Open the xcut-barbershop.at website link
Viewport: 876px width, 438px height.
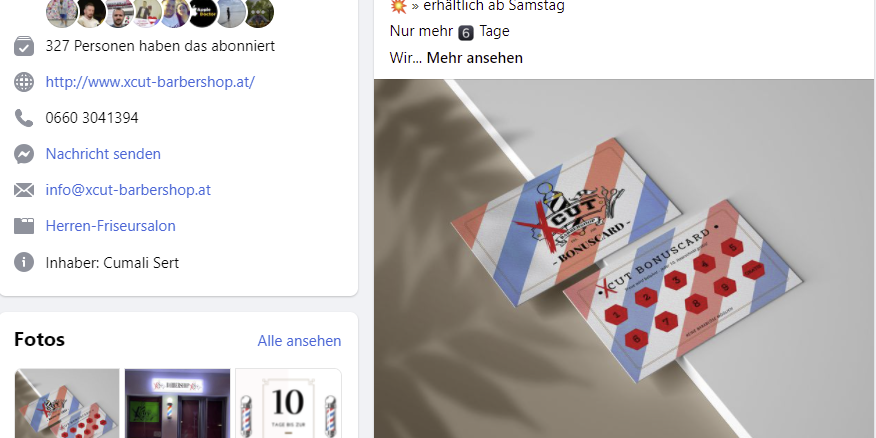coord(150,82)
